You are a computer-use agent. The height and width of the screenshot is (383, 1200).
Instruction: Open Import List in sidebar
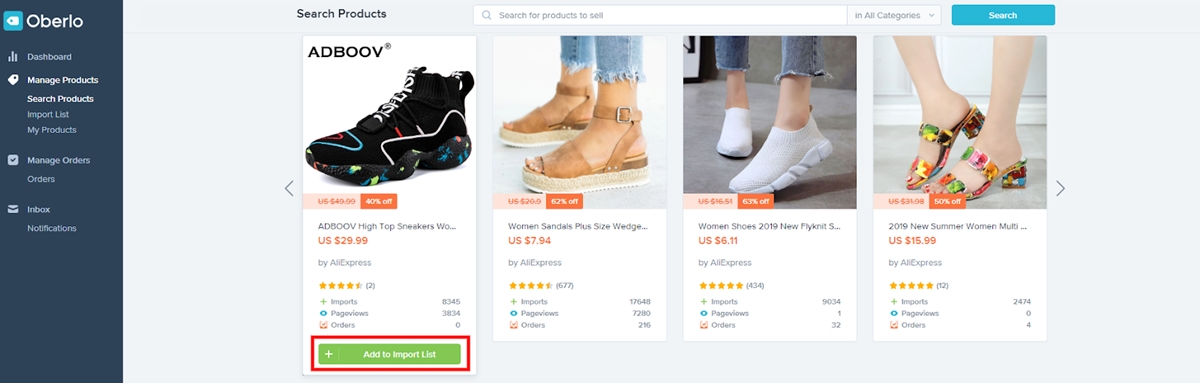pyautogui.click(x=48, y=115)
